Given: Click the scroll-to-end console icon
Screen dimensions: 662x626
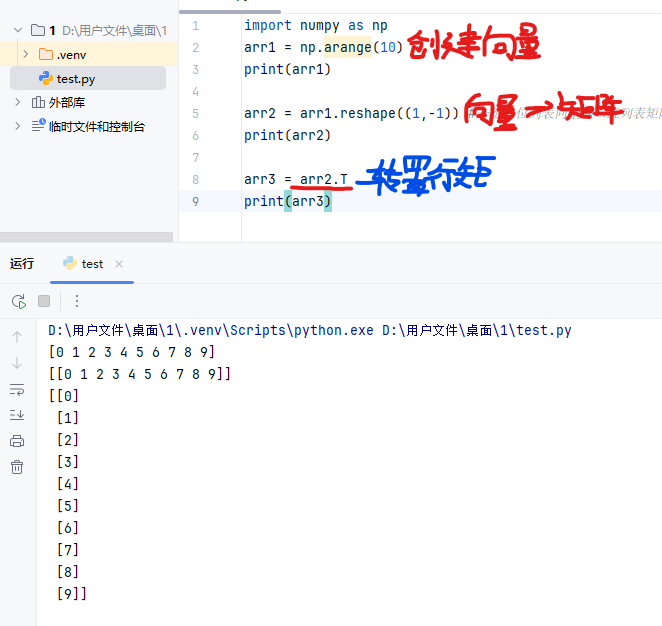Looking at the screenshot, I should click(x=17, y=415).
